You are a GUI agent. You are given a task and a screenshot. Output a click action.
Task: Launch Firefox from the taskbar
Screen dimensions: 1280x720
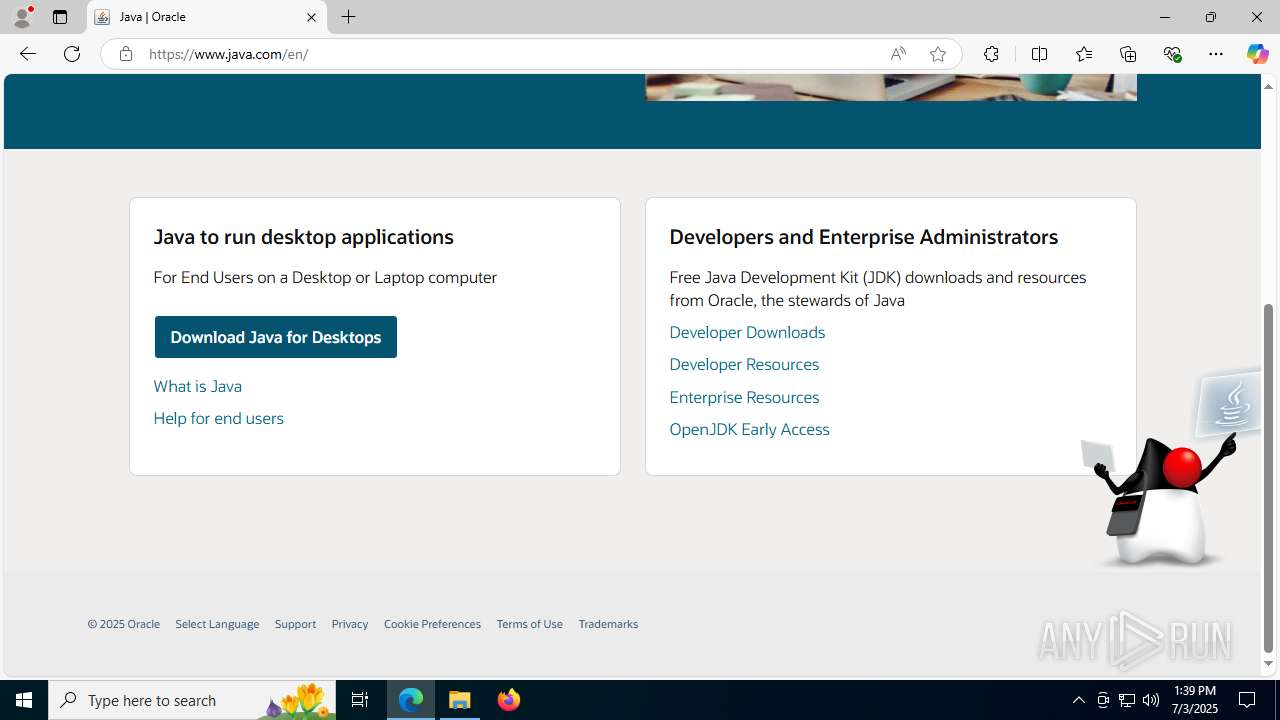[x=508, y=700]
